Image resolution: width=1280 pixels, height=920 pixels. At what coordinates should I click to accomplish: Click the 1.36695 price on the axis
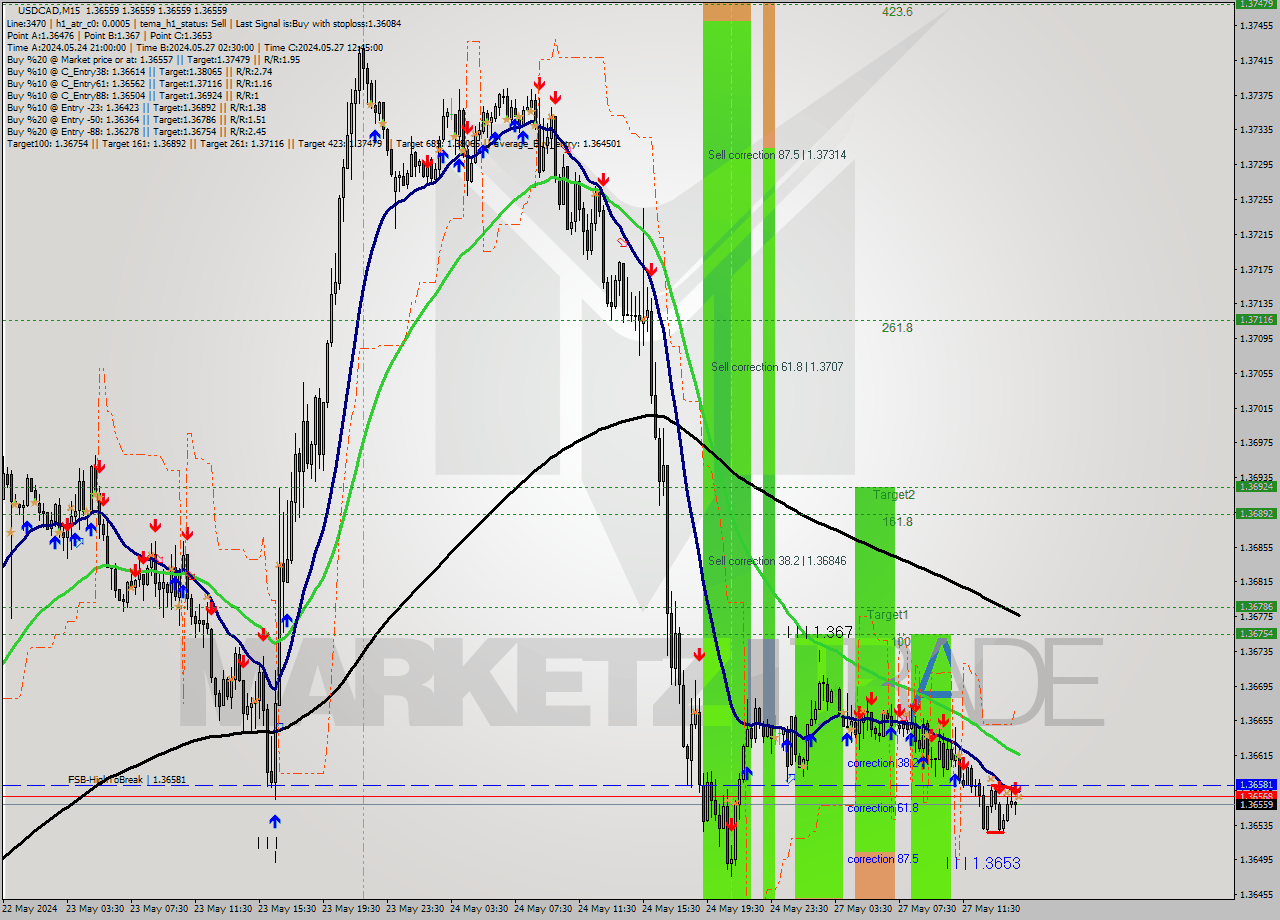[x=1255, y=686]
